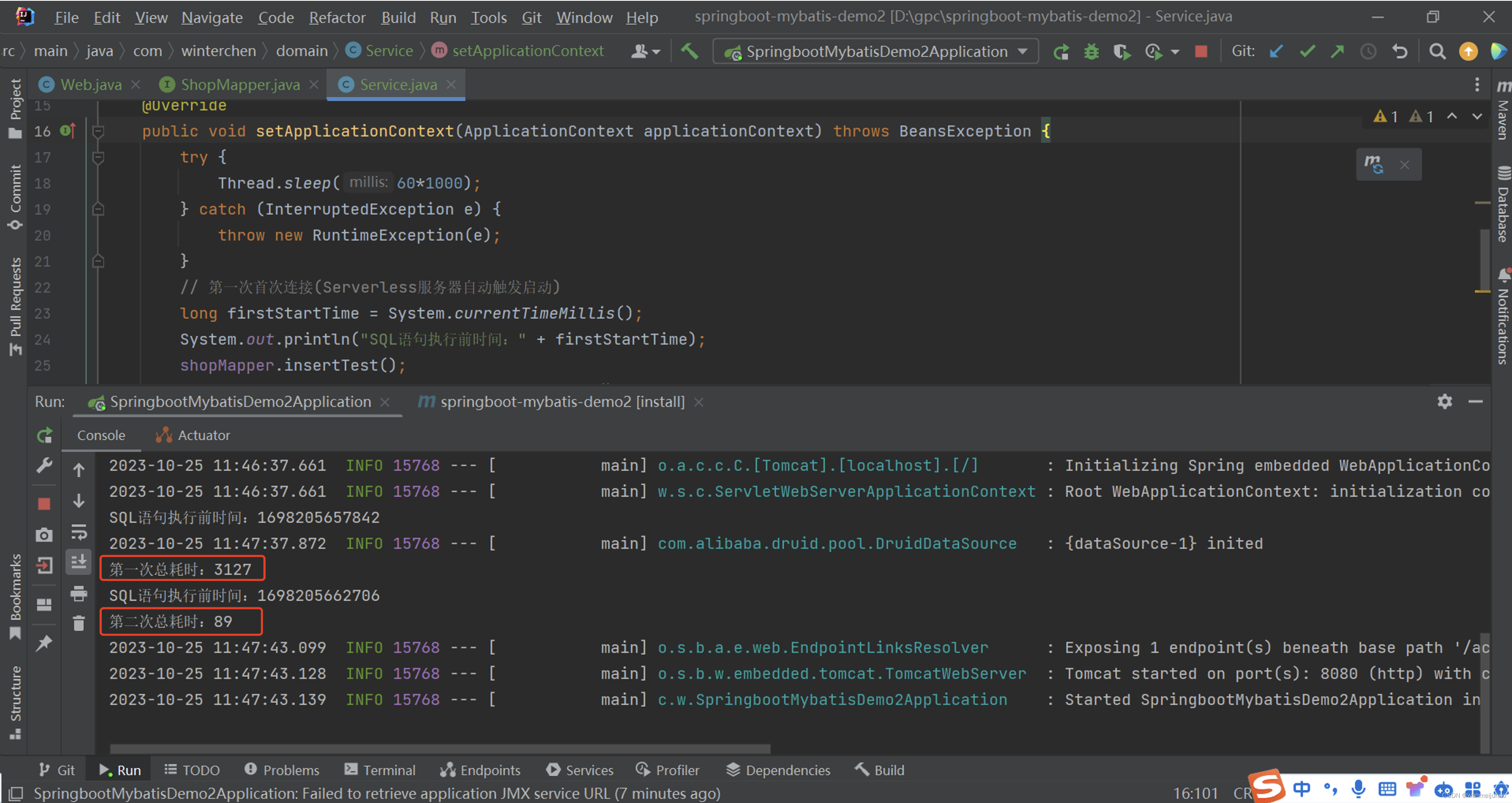Toggle the Commit tool window
1512x803 pixels.
[15, 198]
